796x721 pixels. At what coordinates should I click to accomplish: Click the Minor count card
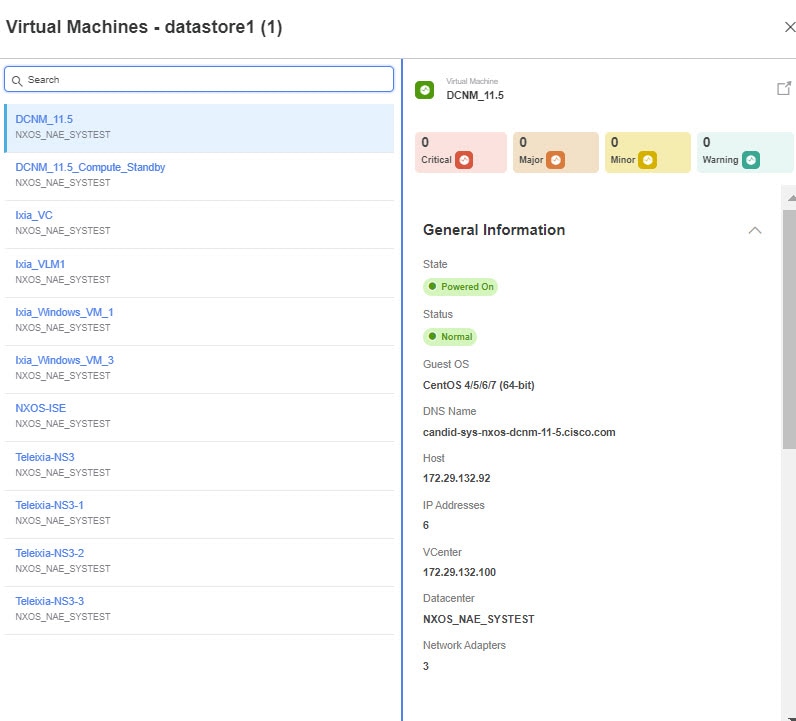coord(647,152)
